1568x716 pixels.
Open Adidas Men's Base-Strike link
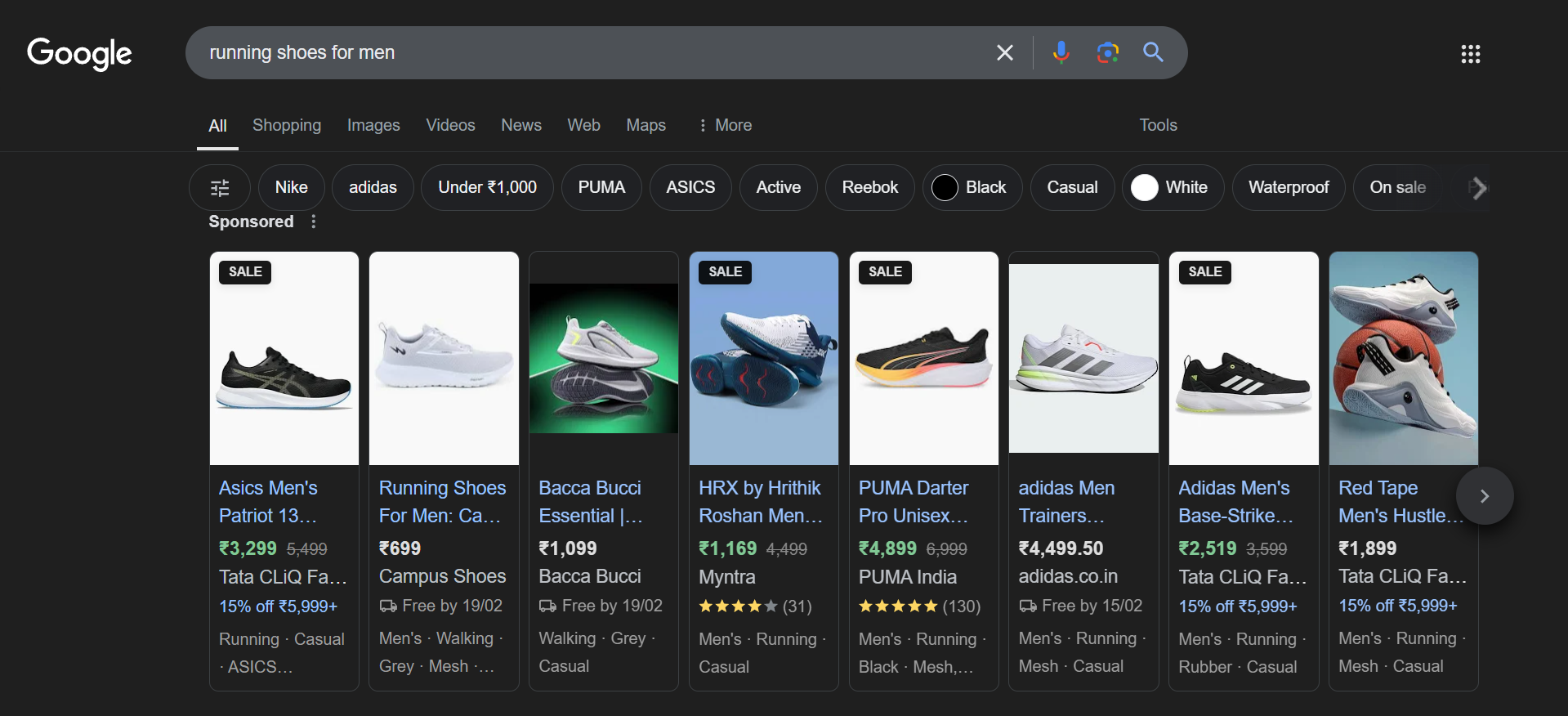click(x=1235, y=502)
